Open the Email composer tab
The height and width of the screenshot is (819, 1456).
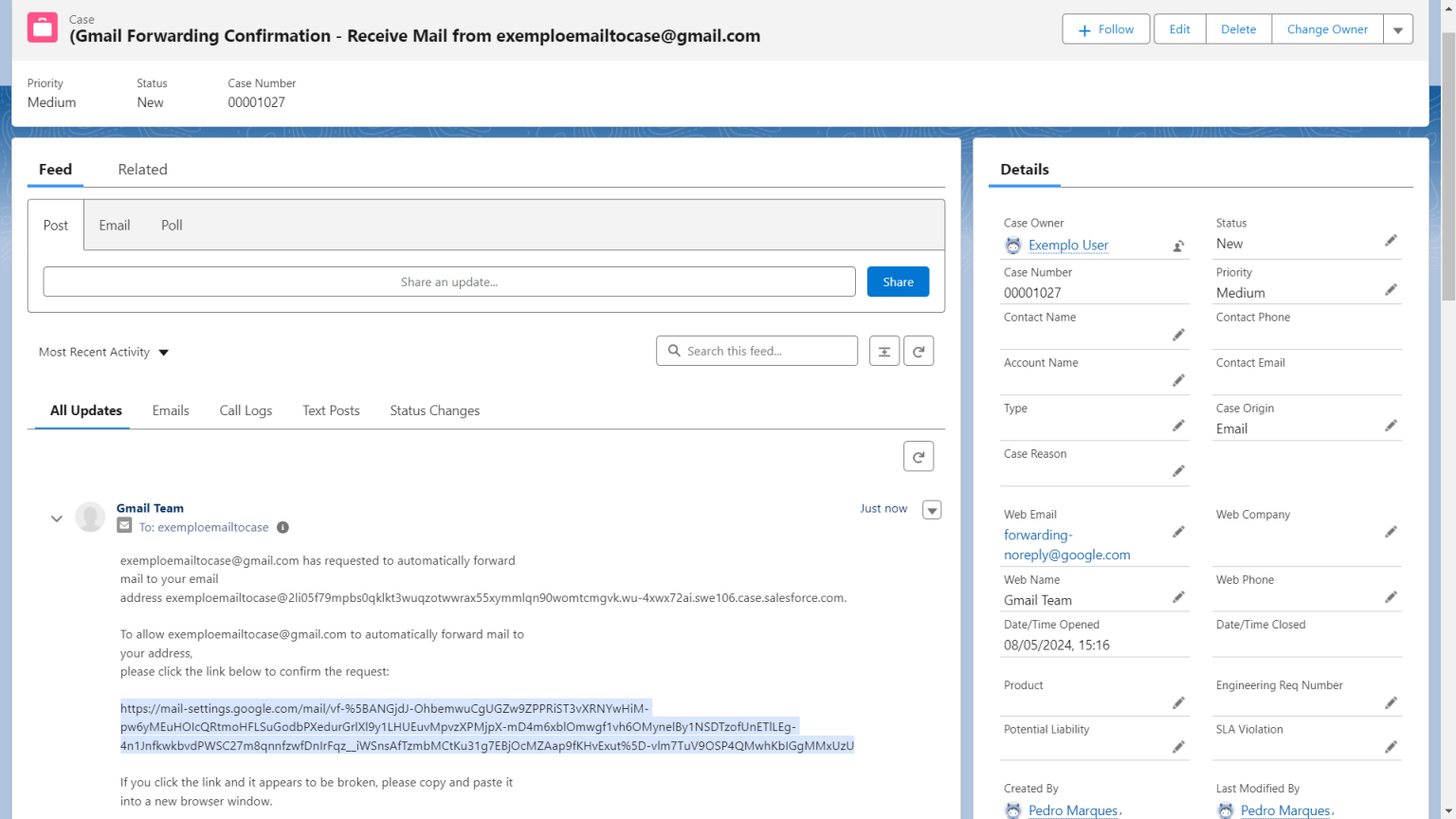[x=114, y=225]
